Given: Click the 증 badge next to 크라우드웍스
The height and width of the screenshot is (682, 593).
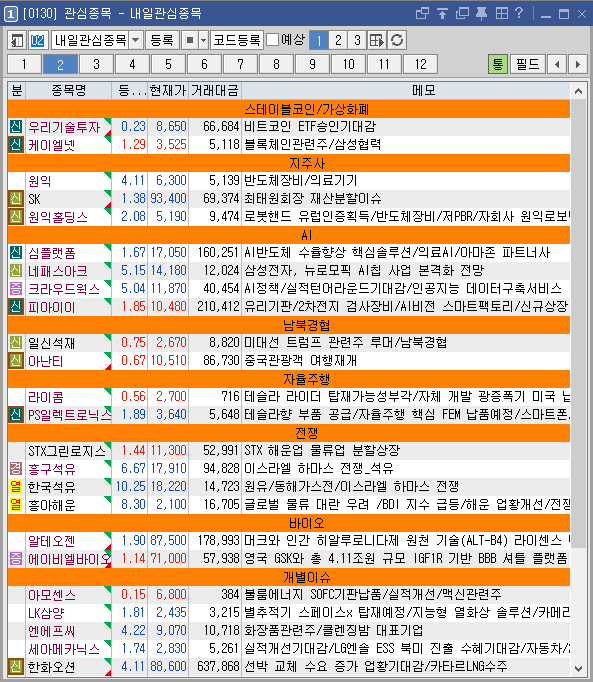Looking at the screenshot, I should click(16, 289).
